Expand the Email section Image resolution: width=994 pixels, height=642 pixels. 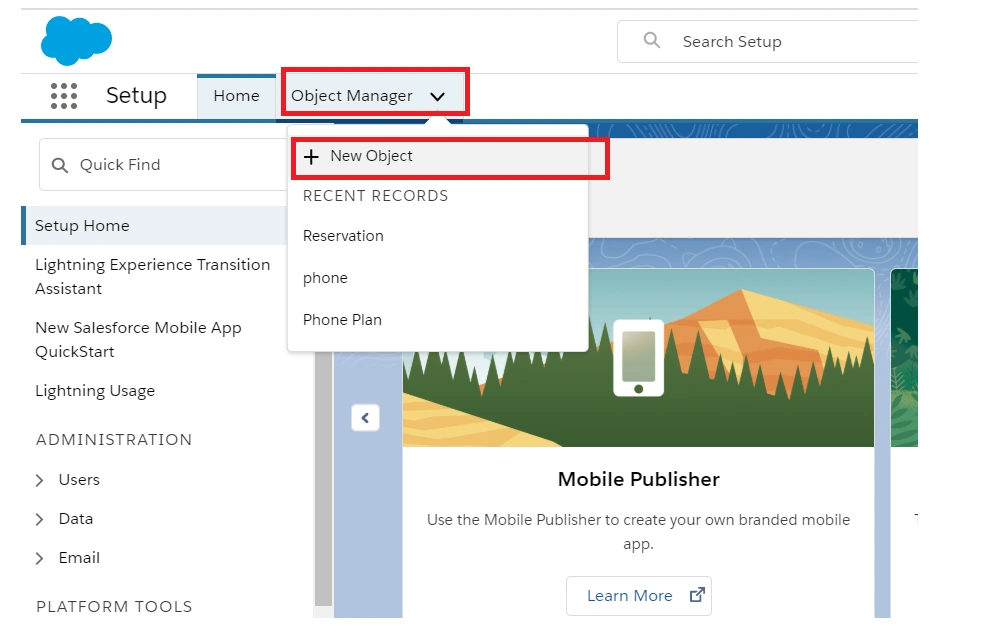39,558
